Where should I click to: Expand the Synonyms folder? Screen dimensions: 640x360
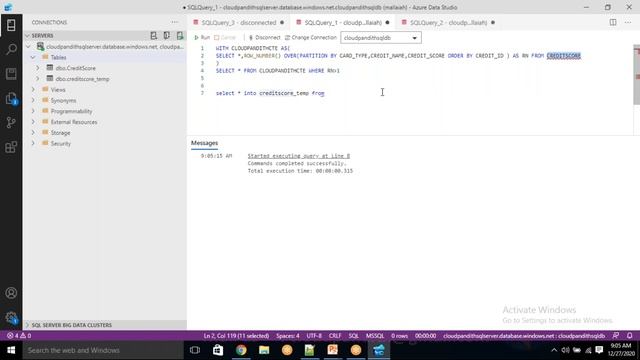point(33,100)
